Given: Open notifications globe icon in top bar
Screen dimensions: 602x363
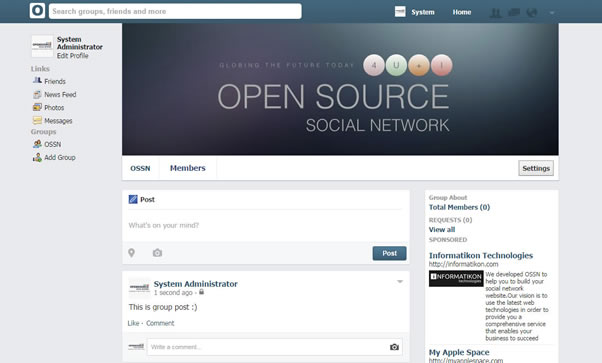Looking at the screenshot, I should pyautogui.click(x=532, y=13).
